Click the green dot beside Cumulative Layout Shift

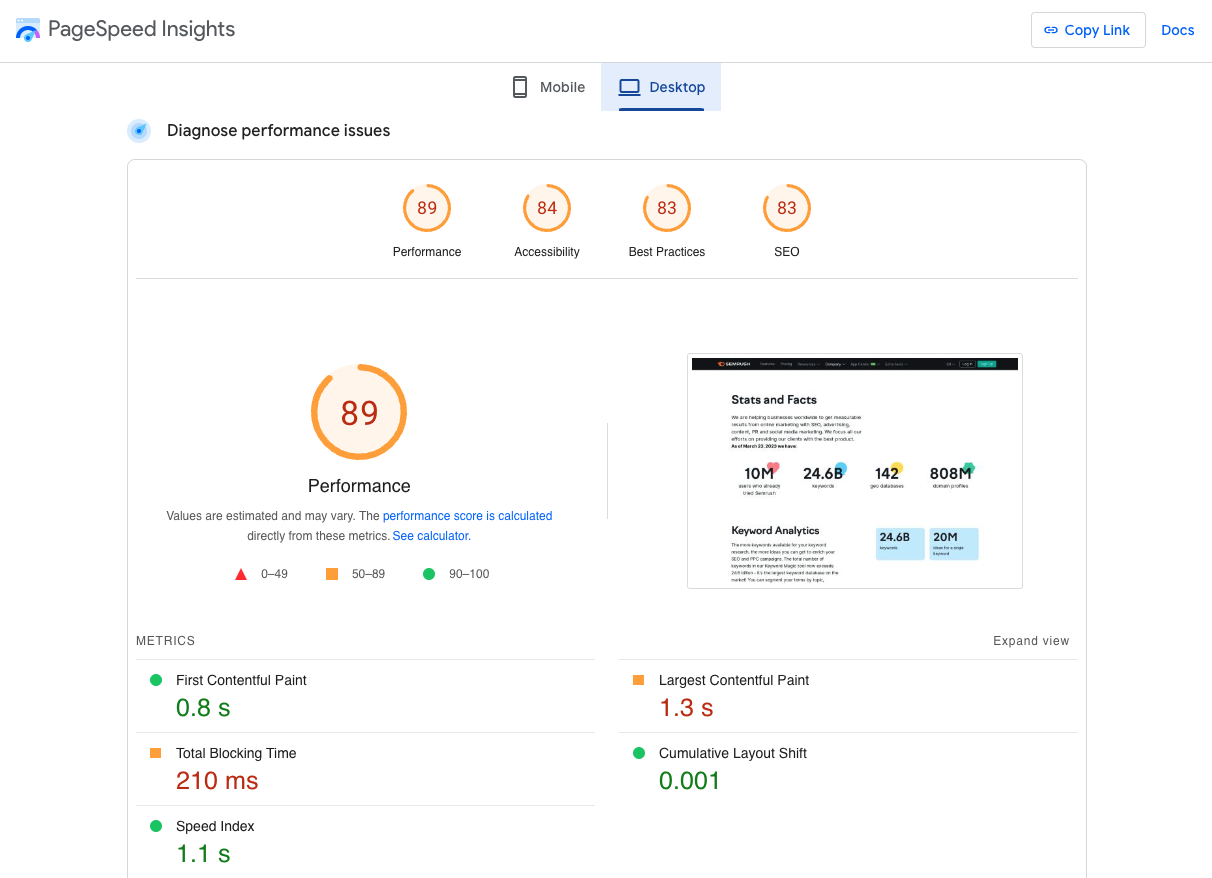pos(638,752)
